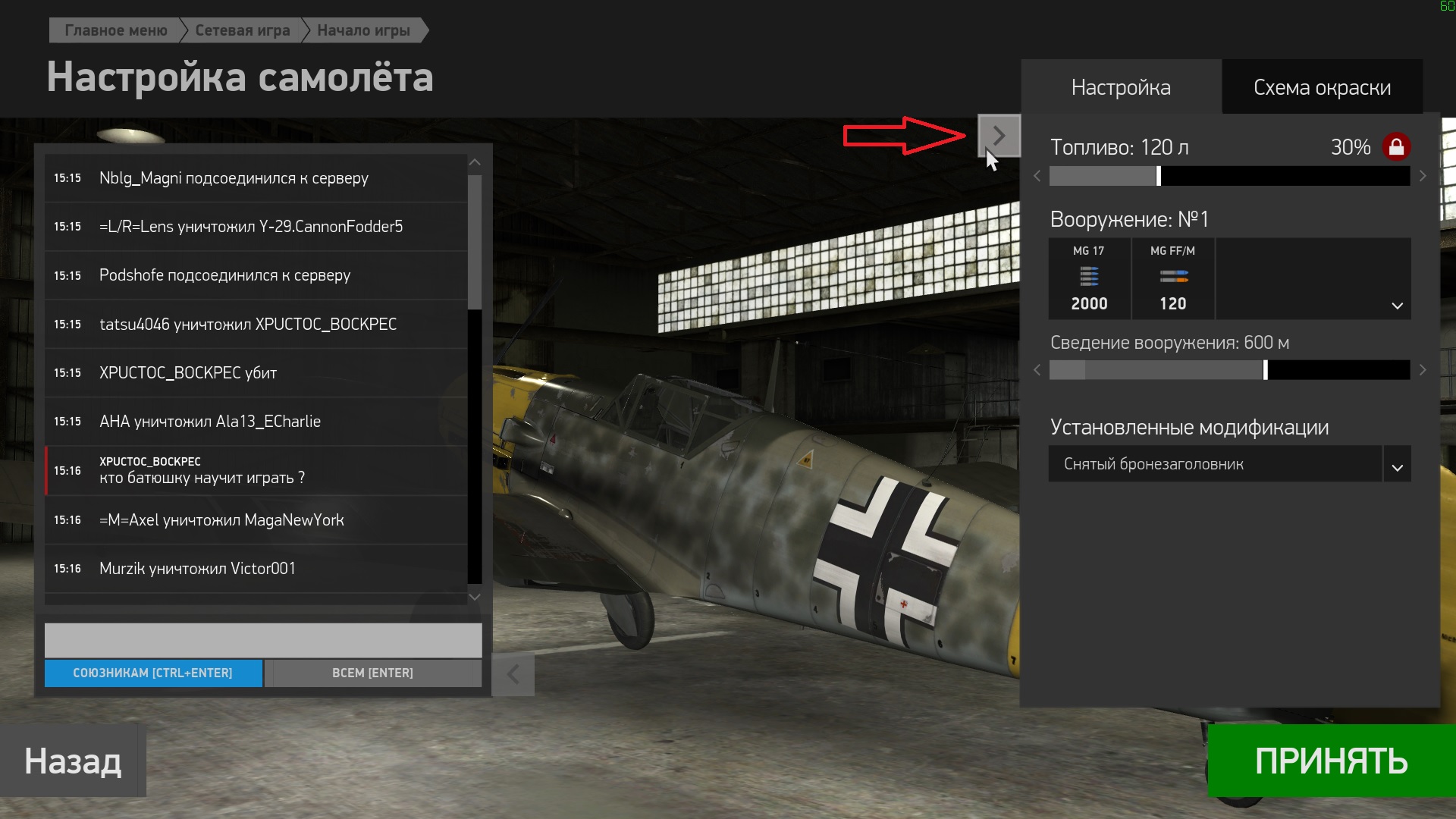This screenshot has width=1456, height=819.
Task: Click MG FF/M ammo count 120
Action: [1172, 303]
